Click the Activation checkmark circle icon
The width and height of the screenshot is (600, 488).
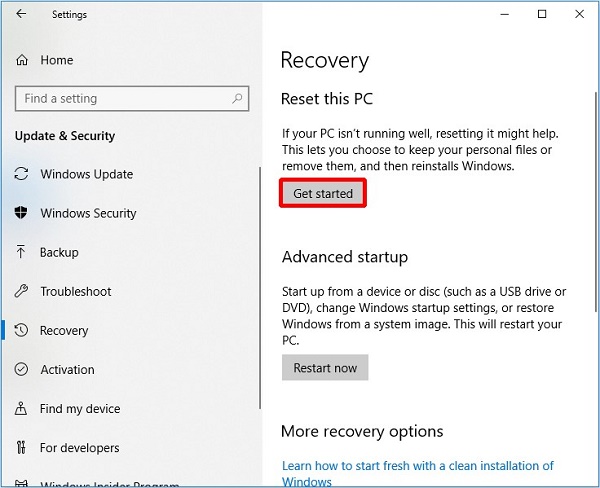22,369
